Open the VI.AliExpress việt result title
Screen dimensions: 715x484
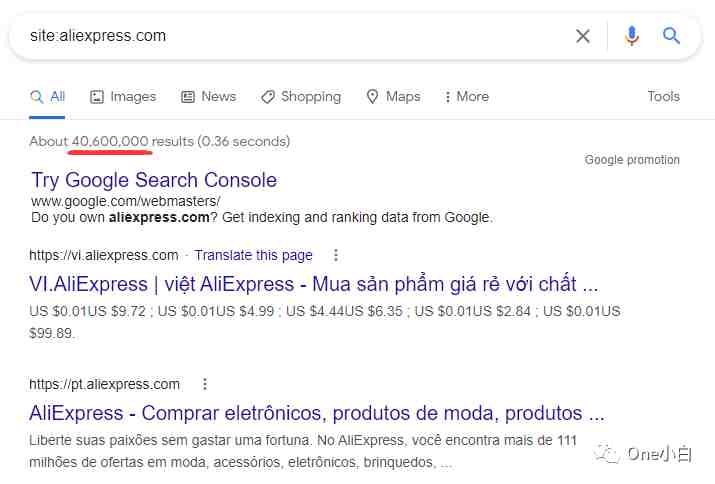click(x=314, y=284)
